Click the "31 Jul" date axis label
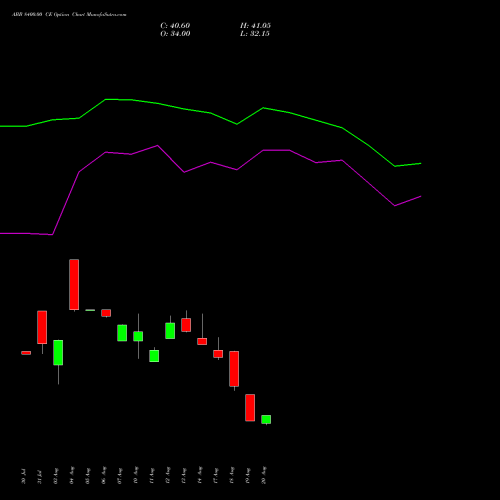The width and height of the screenshot is (500, 500). point(39,476)
